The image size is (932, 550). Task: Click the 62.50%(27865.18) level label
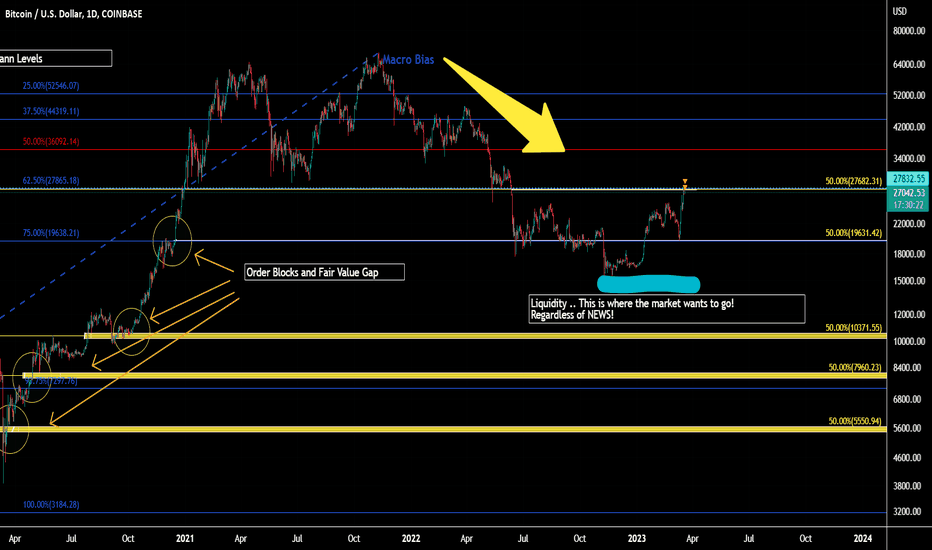point(51,180)
